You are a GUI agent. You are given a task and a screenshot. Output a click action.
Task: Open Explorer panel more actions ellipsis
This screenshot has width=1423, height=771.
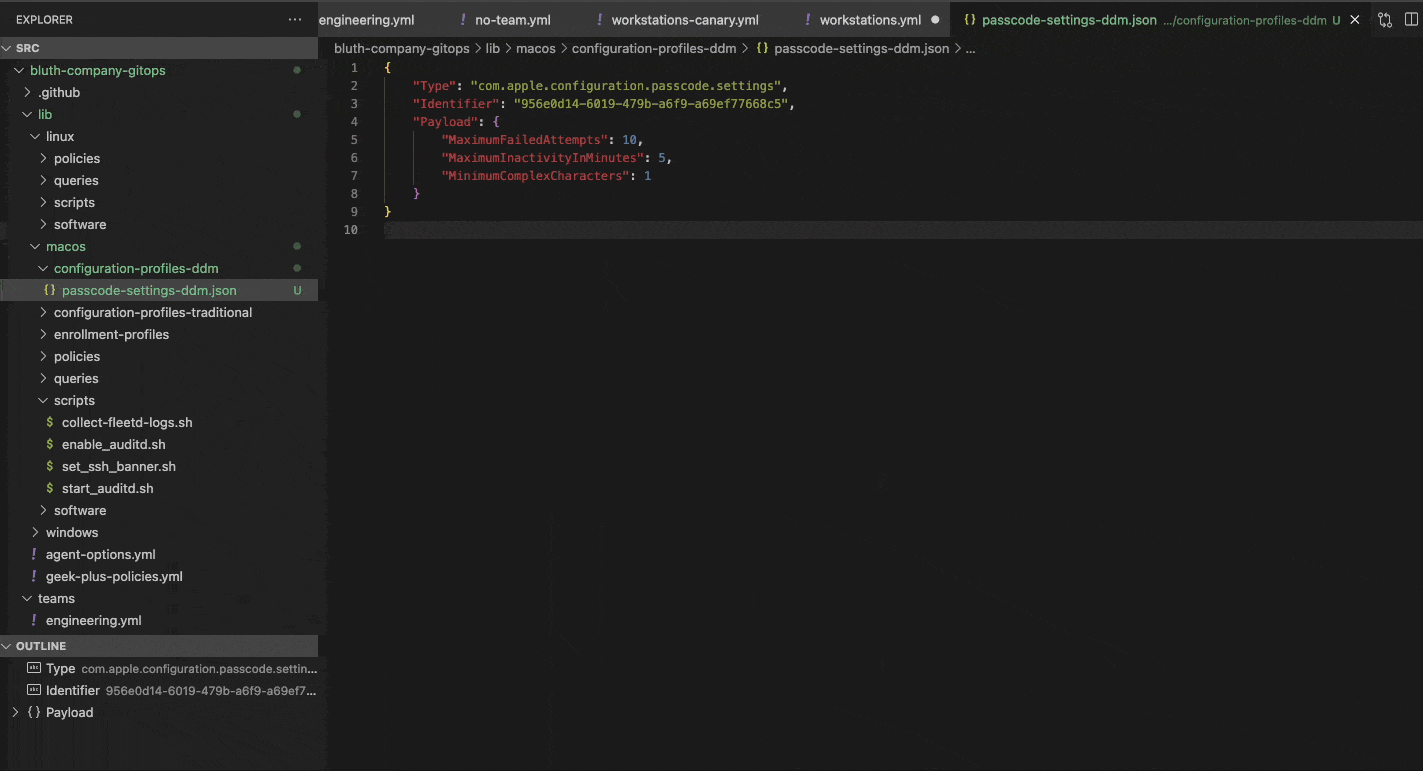[x=294, y=19]
